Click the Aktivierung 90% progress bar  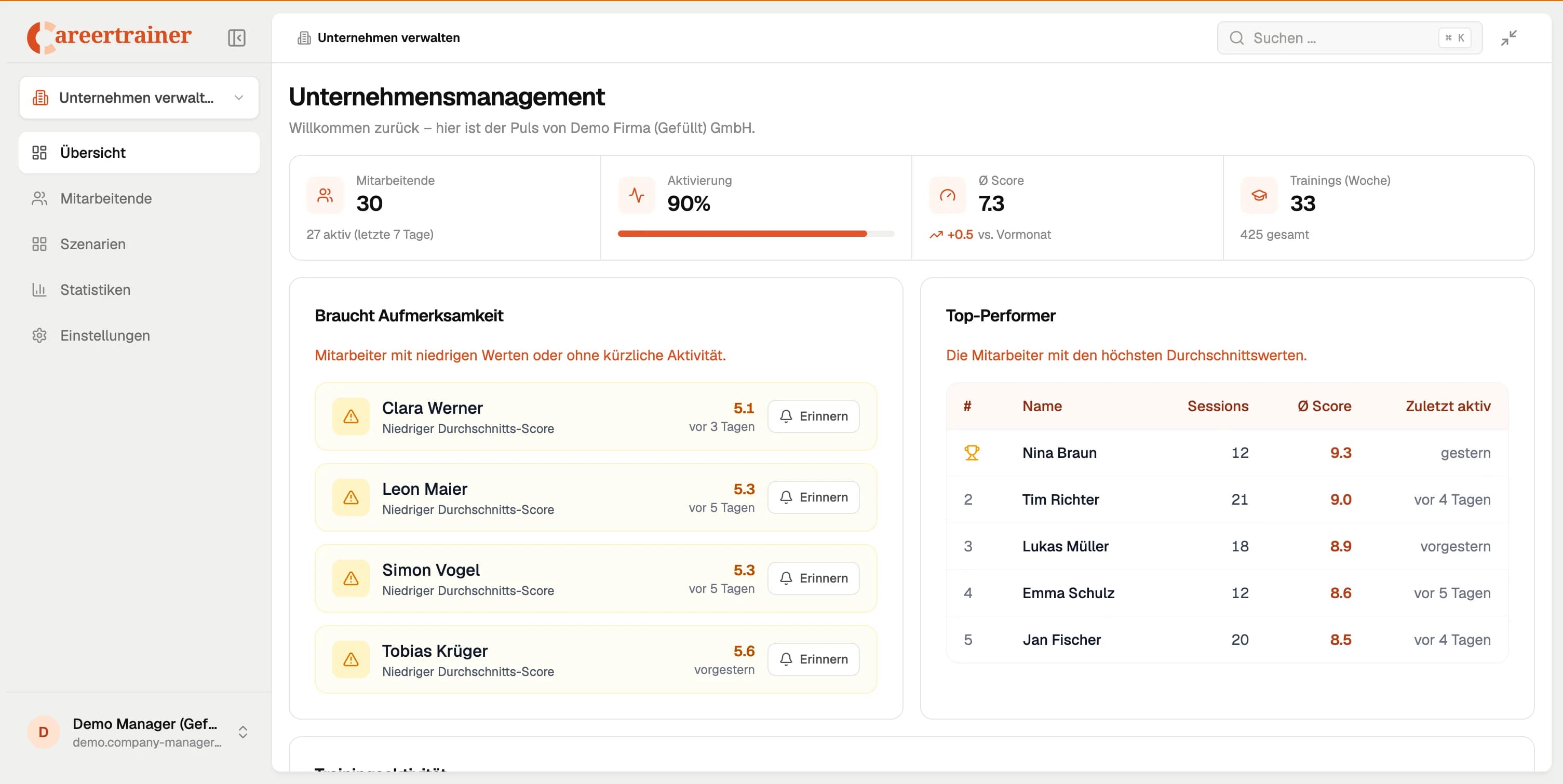[756, 234]
